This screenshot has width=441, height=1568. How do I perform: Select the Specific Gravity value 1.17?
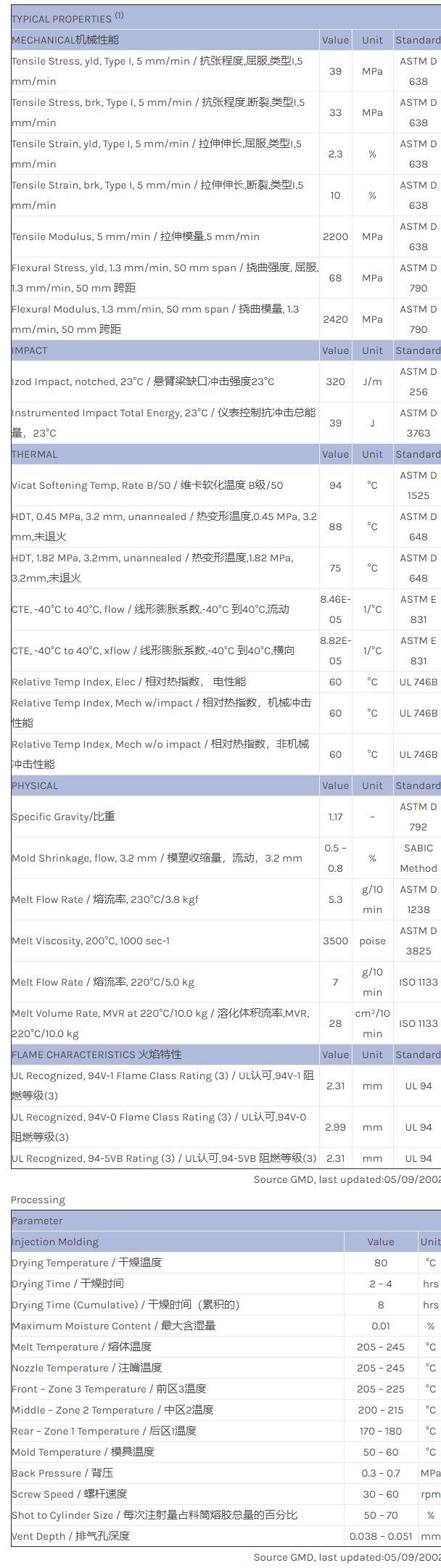[335, 817]
